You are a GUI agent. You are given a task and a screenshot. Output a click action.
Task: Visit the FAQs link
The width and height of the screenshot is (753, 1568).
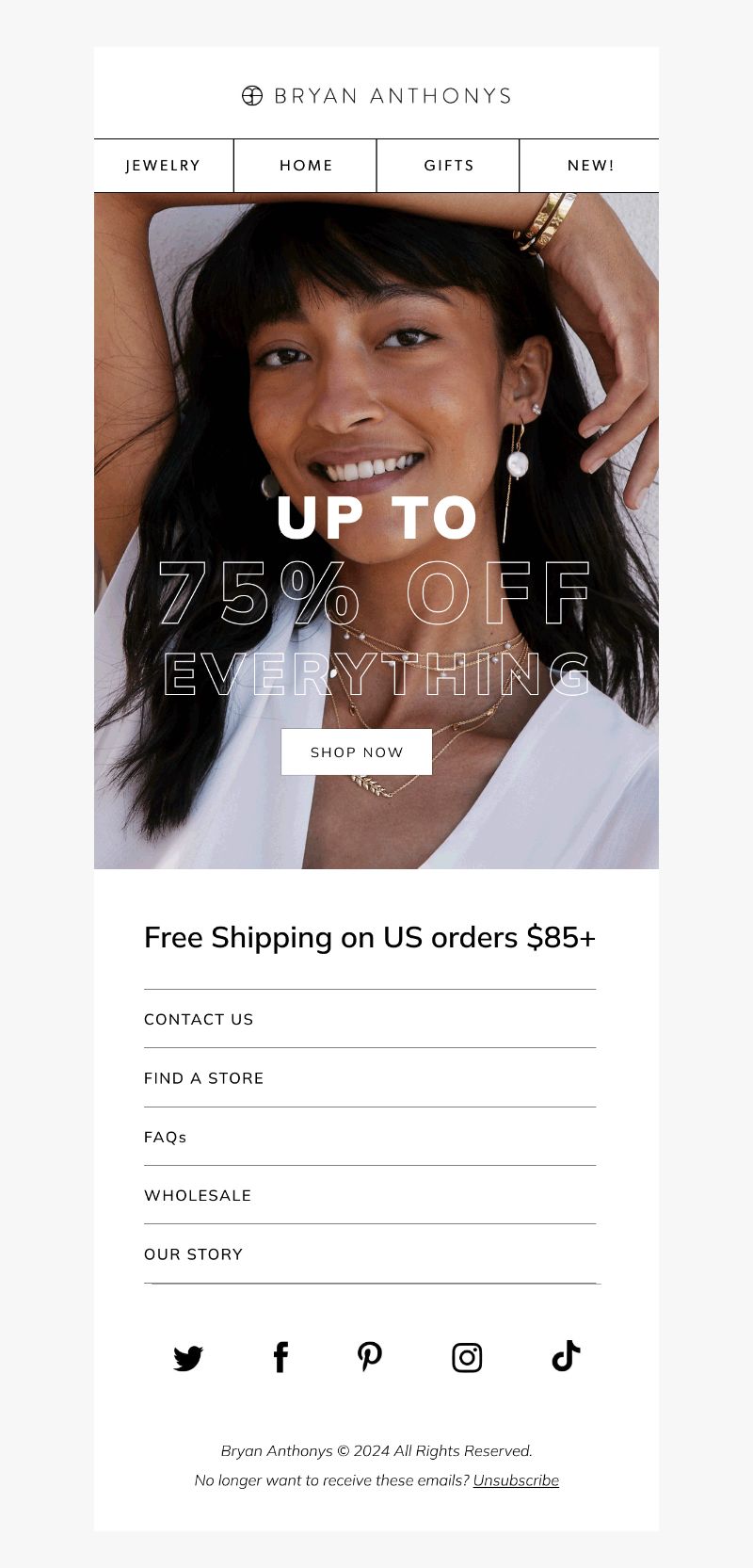166,1137
